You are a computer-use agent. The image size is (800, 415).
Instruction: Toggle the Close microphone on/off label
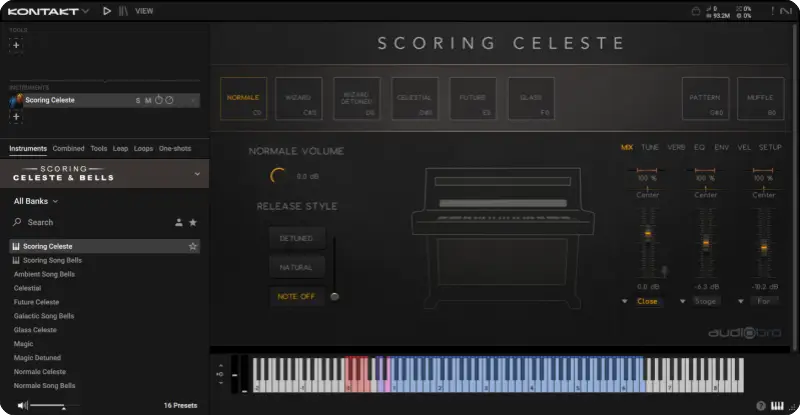(x=647, y=302)
